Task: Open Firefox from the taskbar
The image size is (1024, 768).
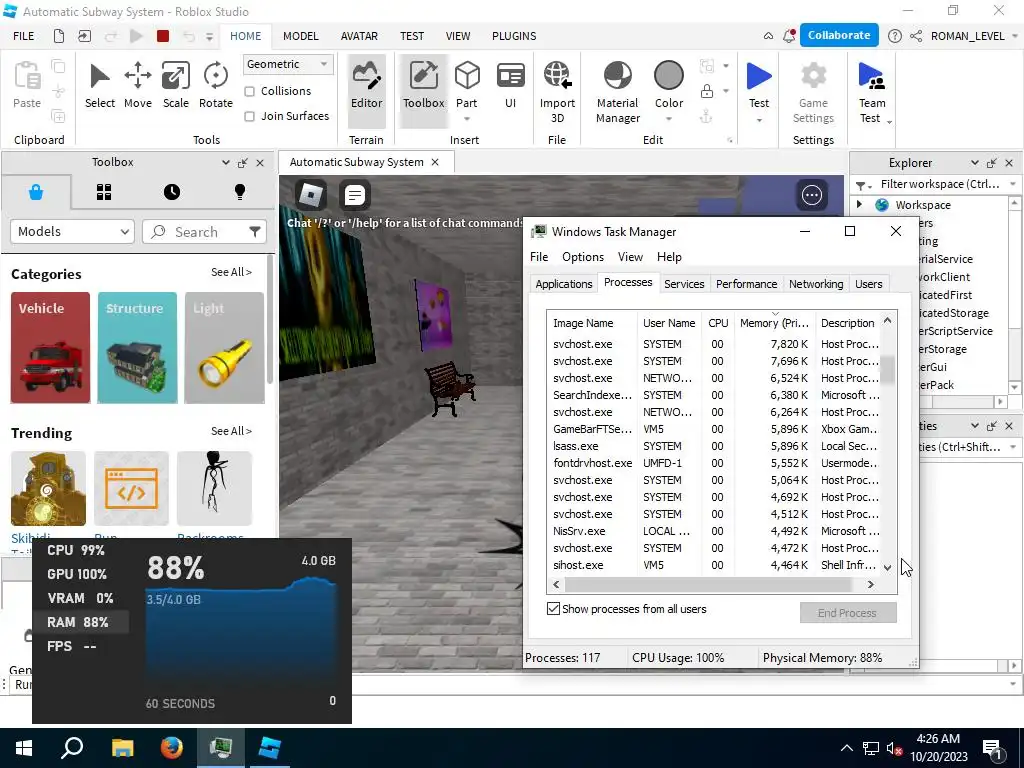Action: (x=172, y=747)
